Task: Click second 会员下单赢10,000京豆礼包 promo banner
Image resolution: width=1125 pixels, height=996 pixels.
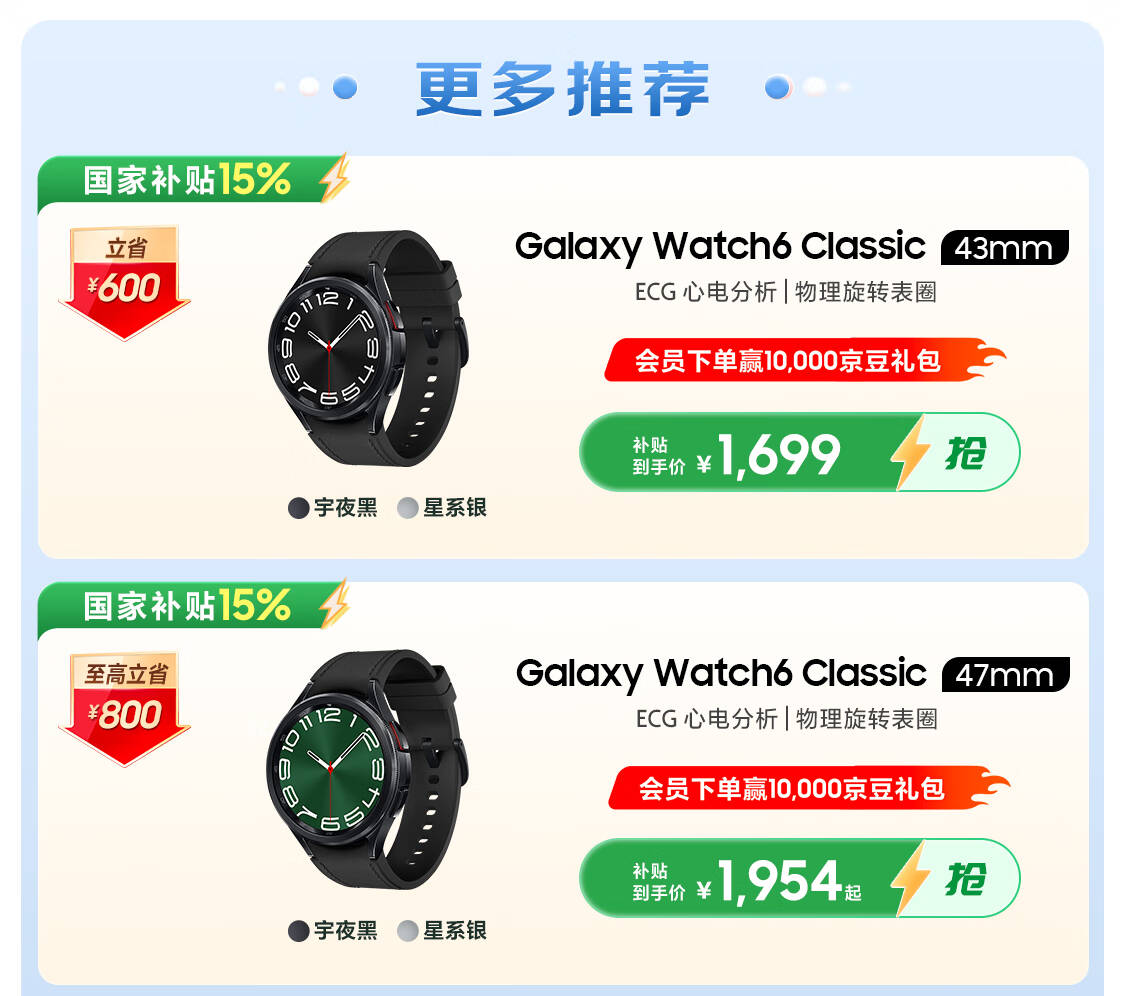Action: (809, 788)
